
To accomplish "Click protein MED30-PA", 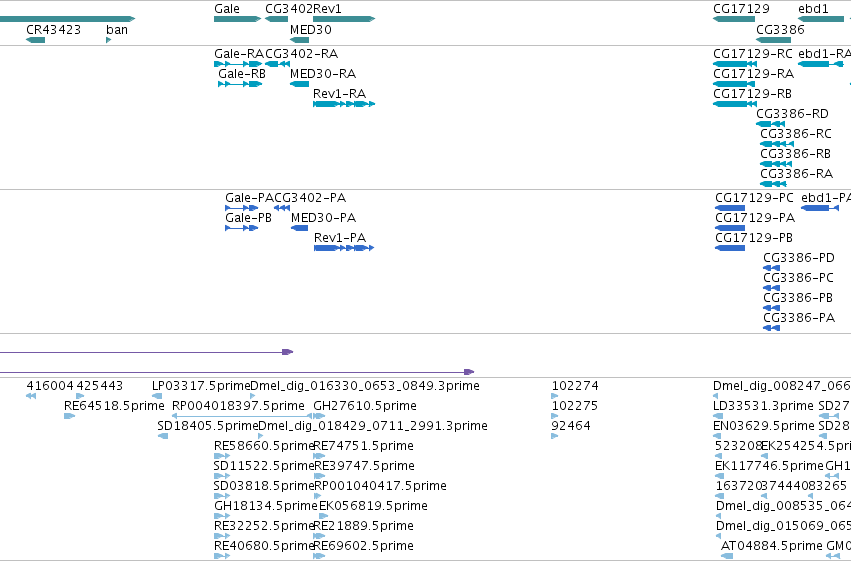I will (300, 228).
